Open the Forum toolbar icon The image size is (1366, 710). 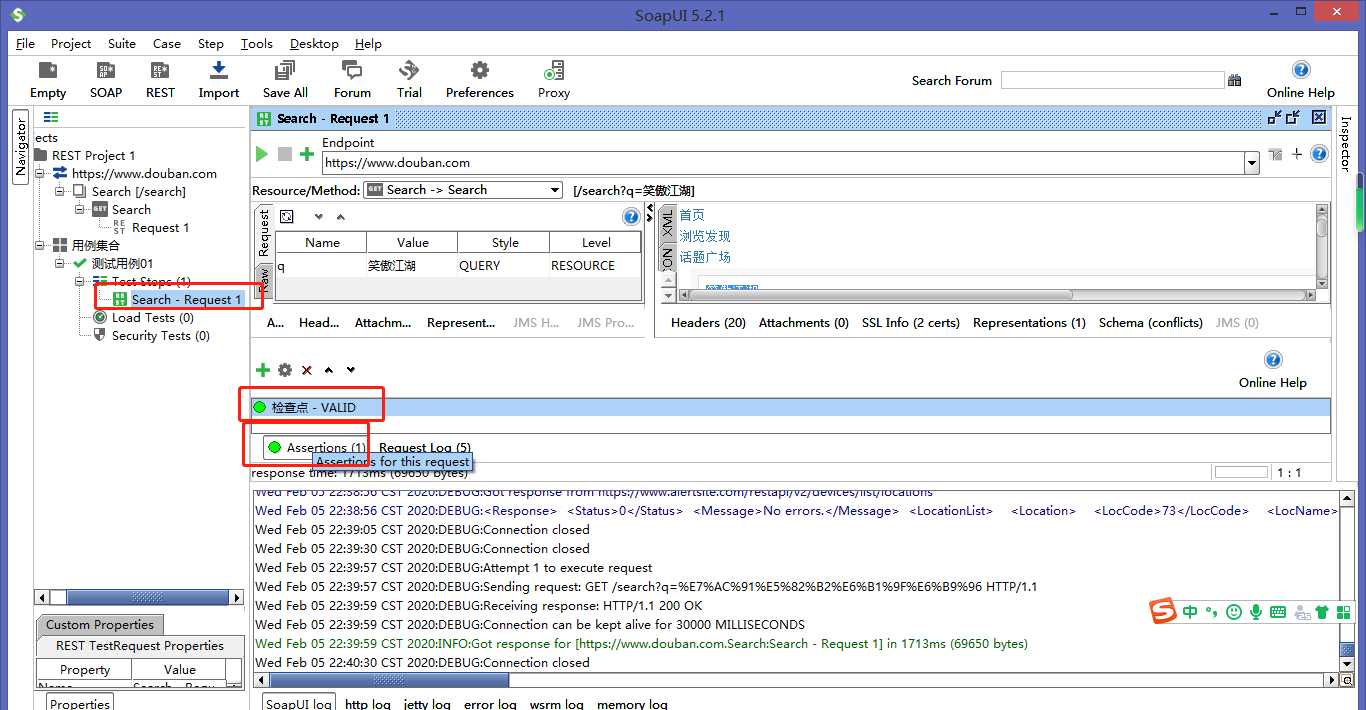tap(351, 71)
